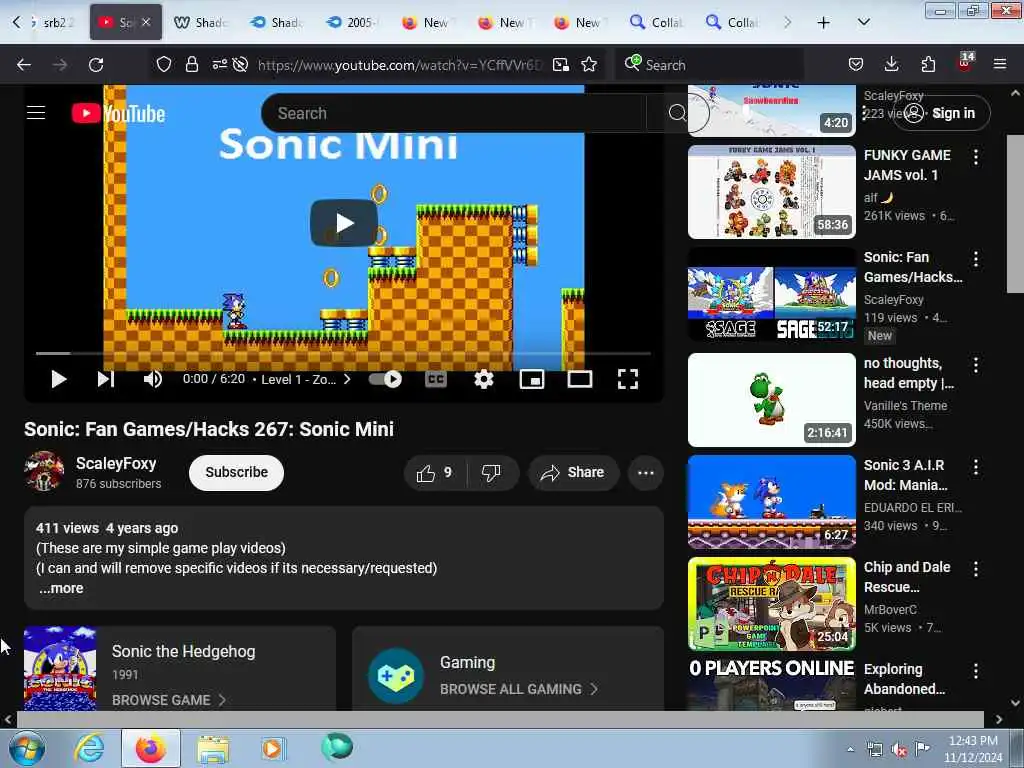1024x768 pixels.
Task: Like the video thumbs up
Action: [x=435, y=473]
